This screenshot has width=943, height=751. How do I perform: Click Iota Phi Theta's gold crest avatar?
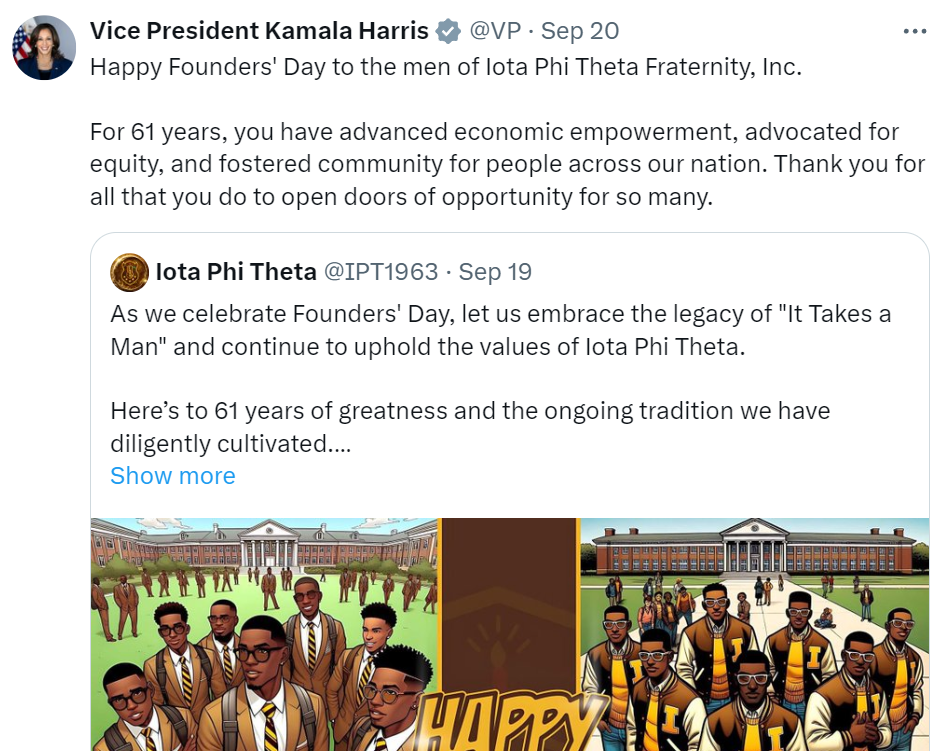129,272
